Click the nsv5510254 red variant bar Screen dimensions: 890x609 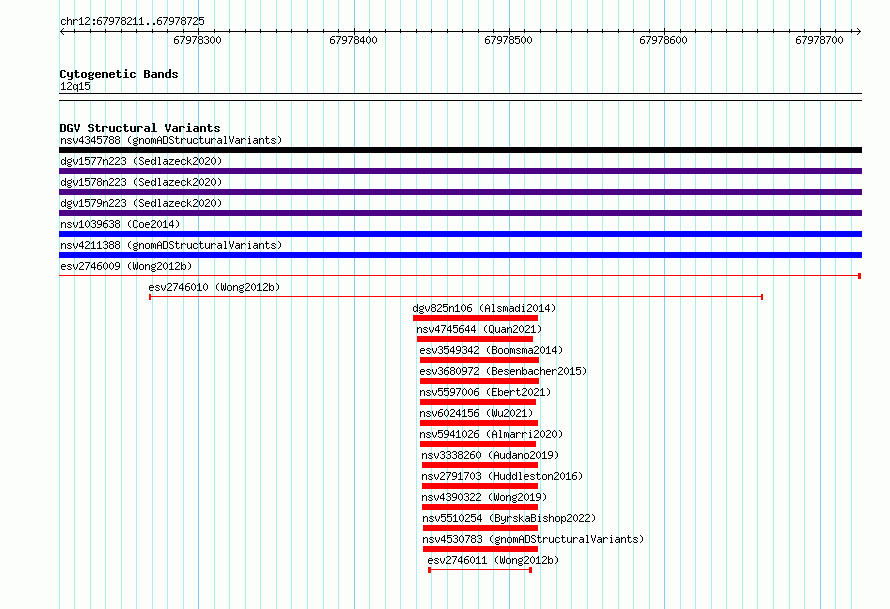[480, 528]
